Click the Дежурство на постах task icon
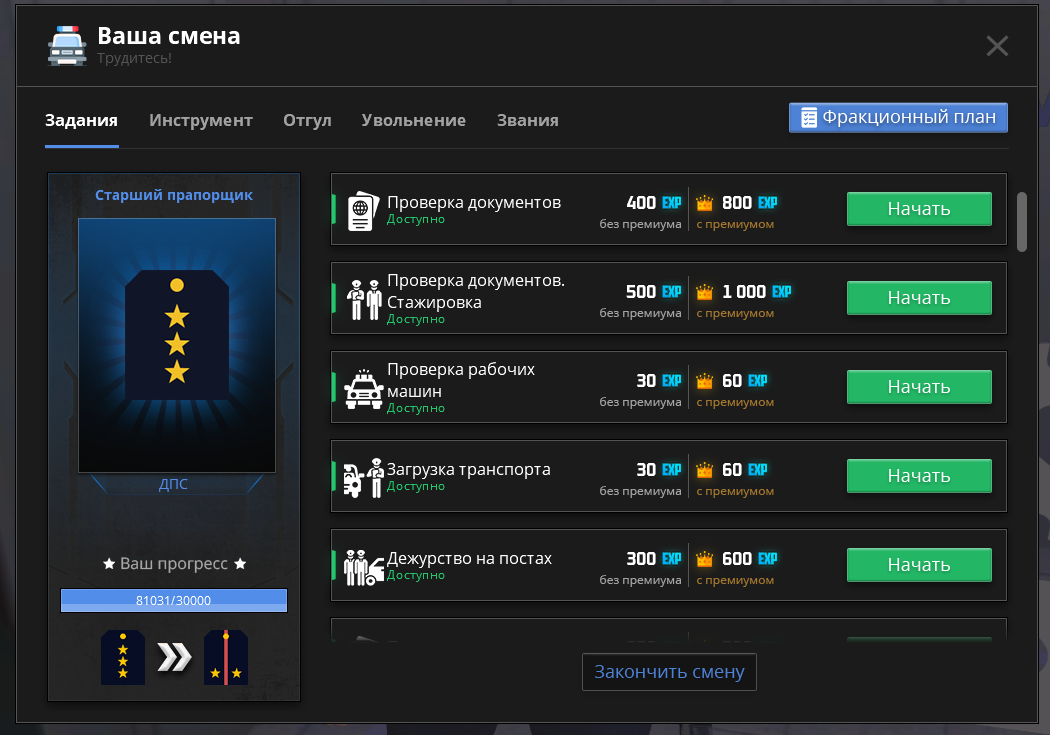 point(363,566)
